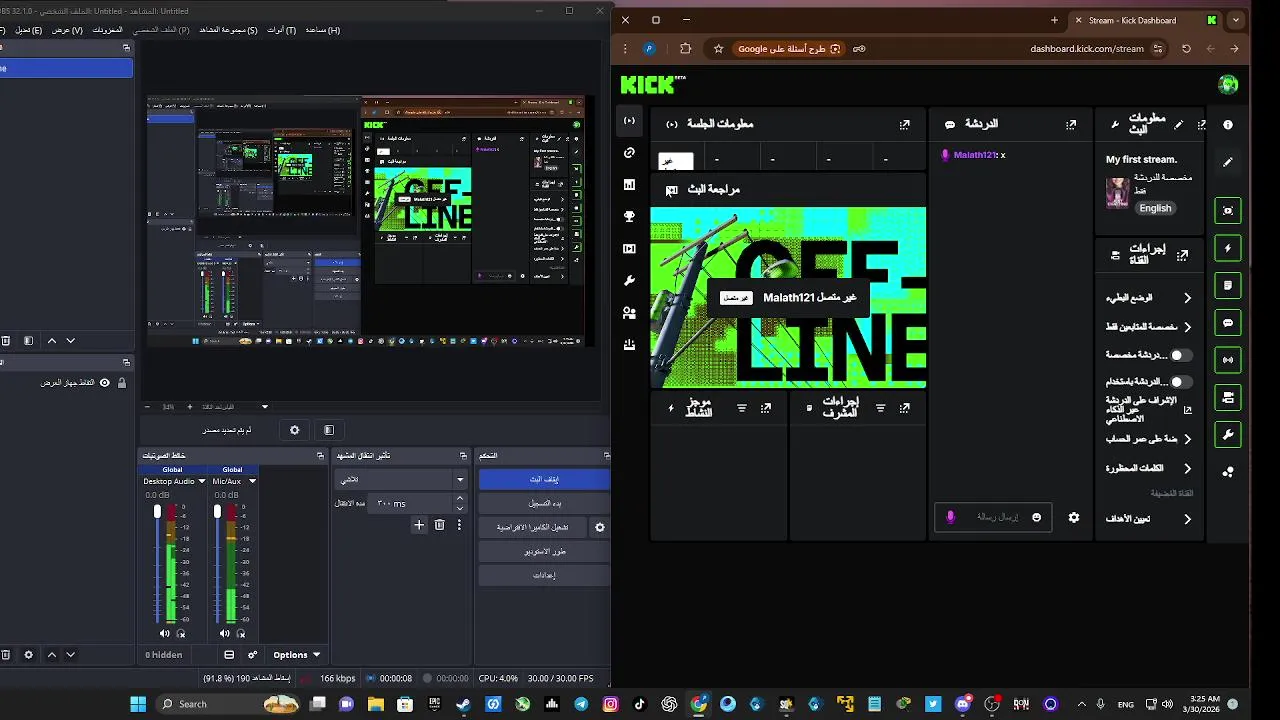Zoom in OBS preview with plus button
The width and height of the screenshot is (1280, 720).
pyautogui.click(x=190, y=407)
